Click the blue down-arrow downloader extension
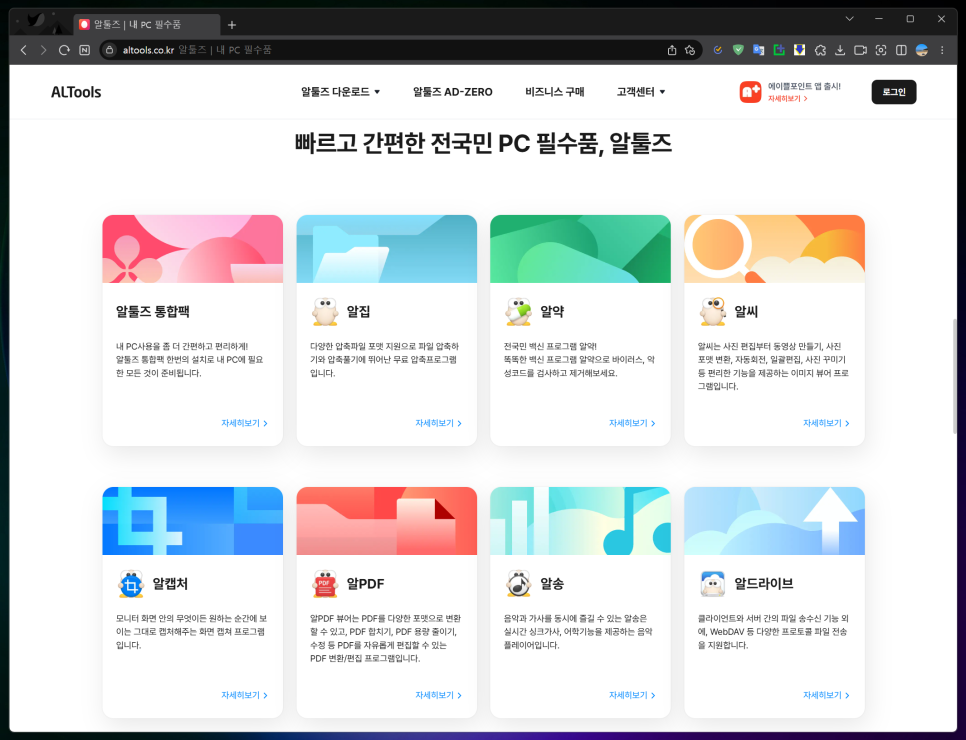 coord(799,50)
